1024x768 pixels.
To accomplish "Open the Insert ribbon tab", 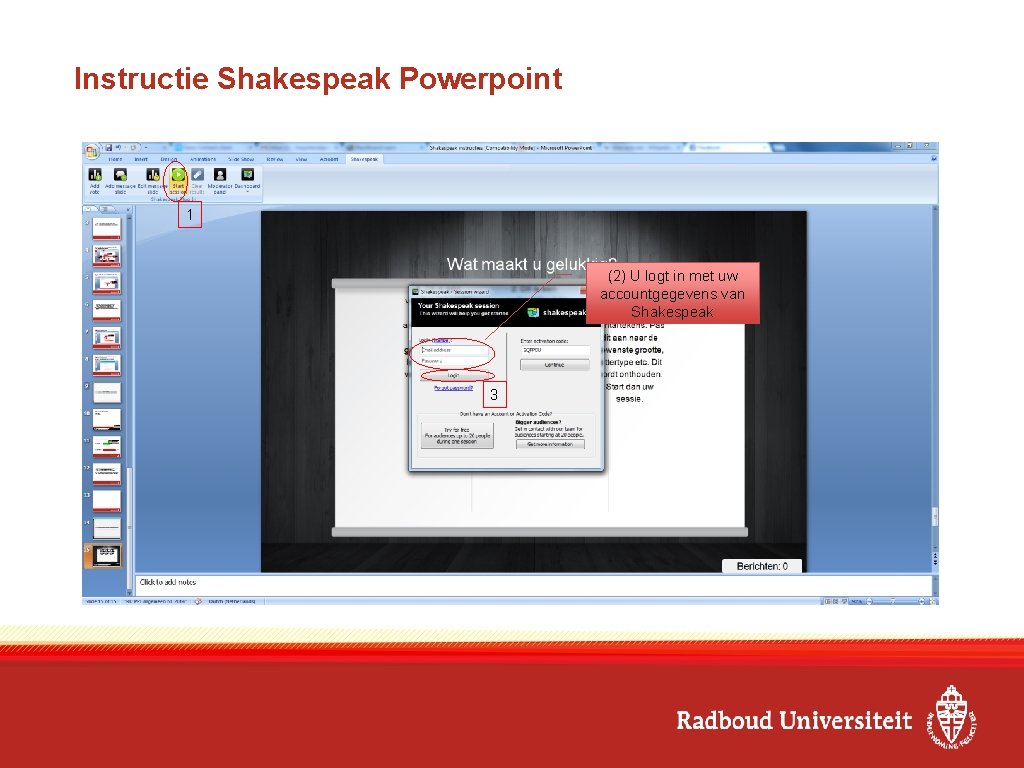I will pos(141,159).
